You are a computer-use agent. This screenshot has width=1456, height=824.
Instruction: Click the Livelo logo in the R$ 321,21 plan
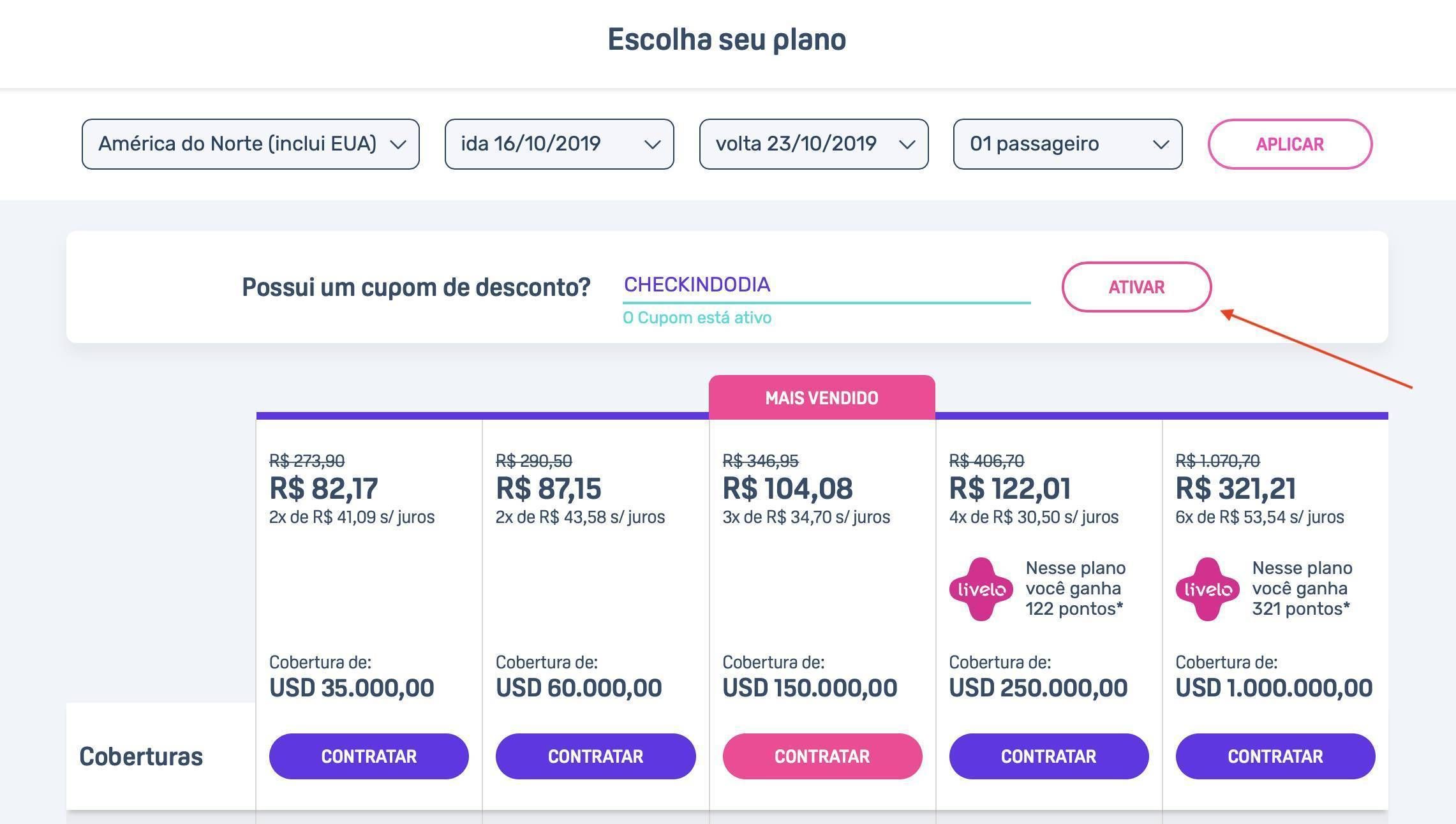coord(1208,589)
